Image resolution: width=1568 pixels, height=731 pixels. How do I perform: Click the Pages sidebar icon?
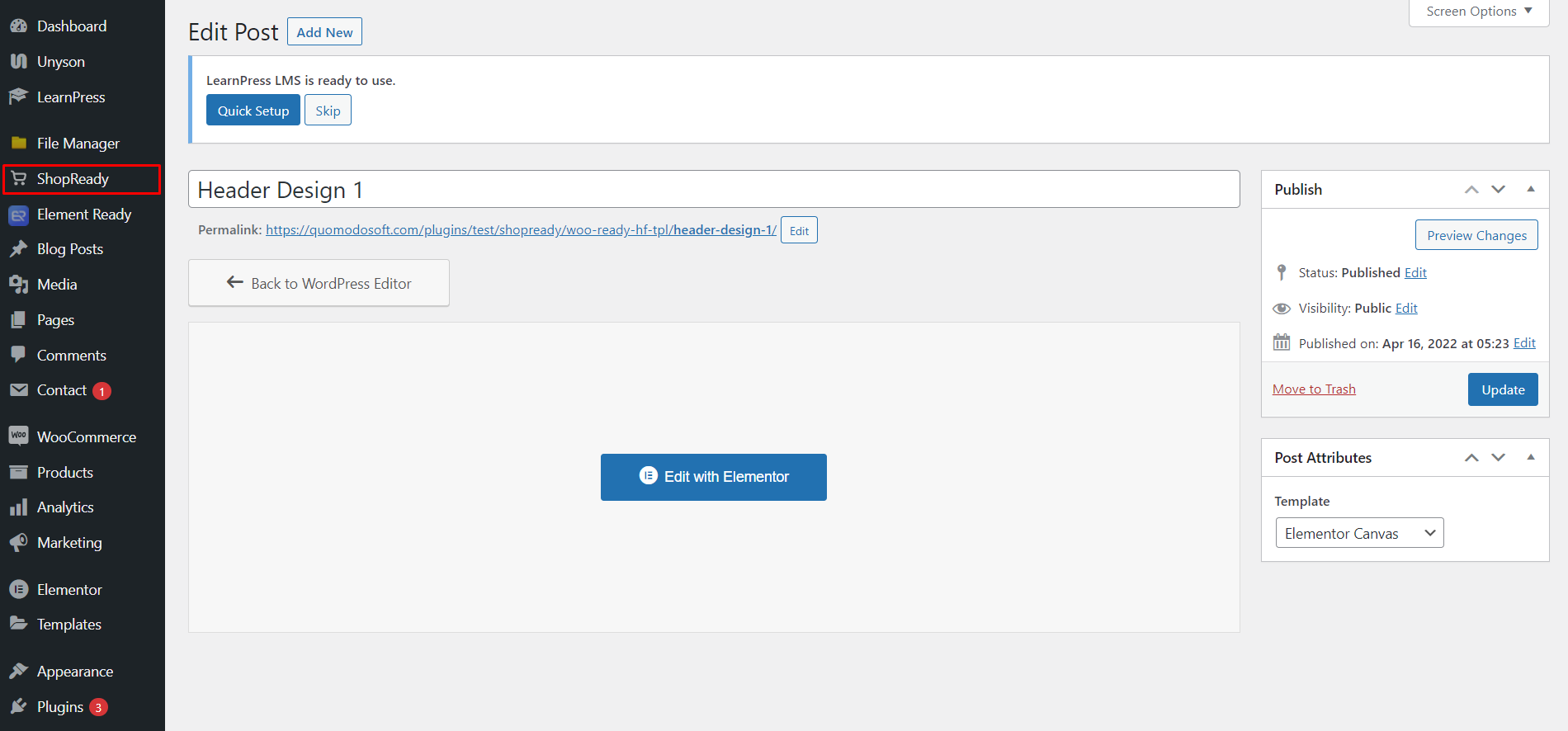19,320
